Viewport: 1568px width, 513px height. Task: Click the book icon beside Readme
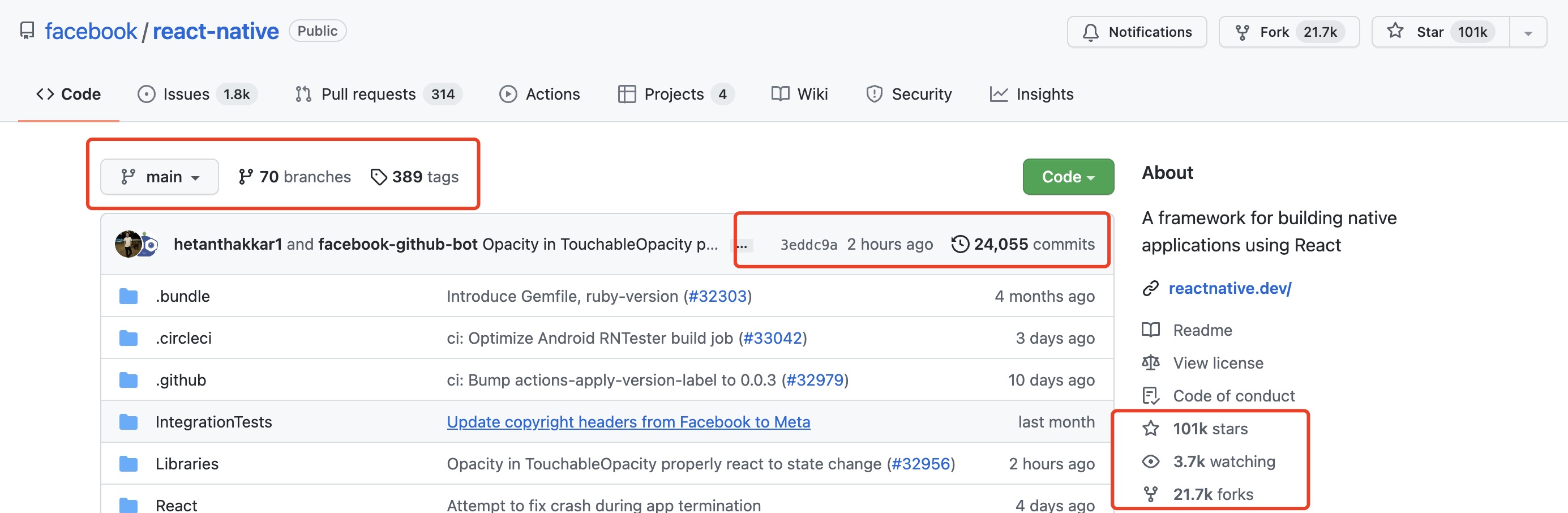[1150, 330]
